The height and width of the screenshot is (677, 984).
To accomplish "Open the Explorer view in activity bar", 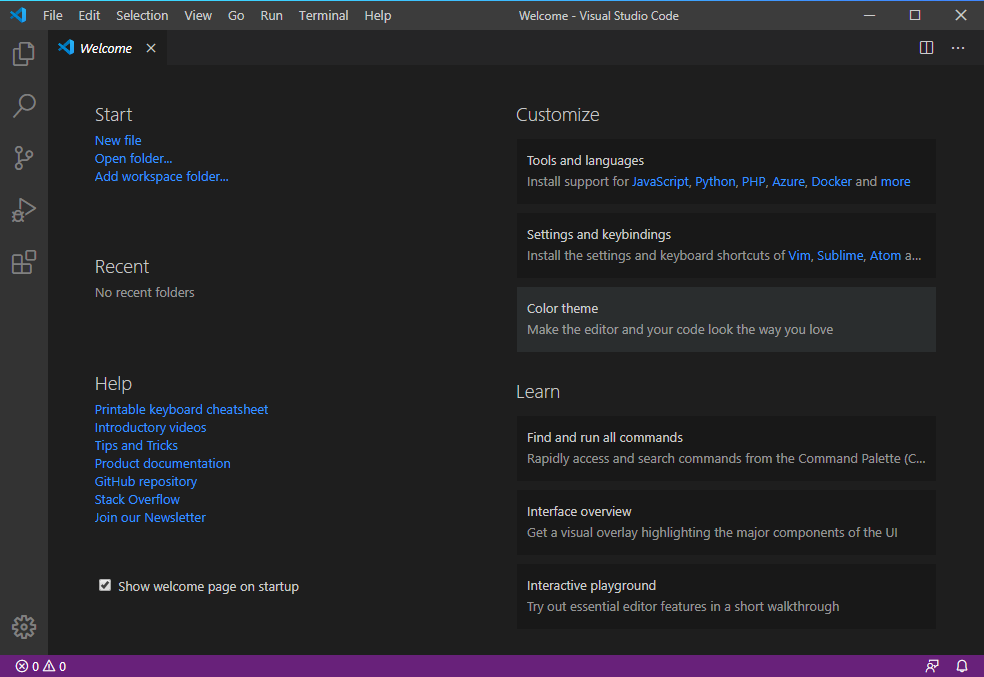I will 24,54.
